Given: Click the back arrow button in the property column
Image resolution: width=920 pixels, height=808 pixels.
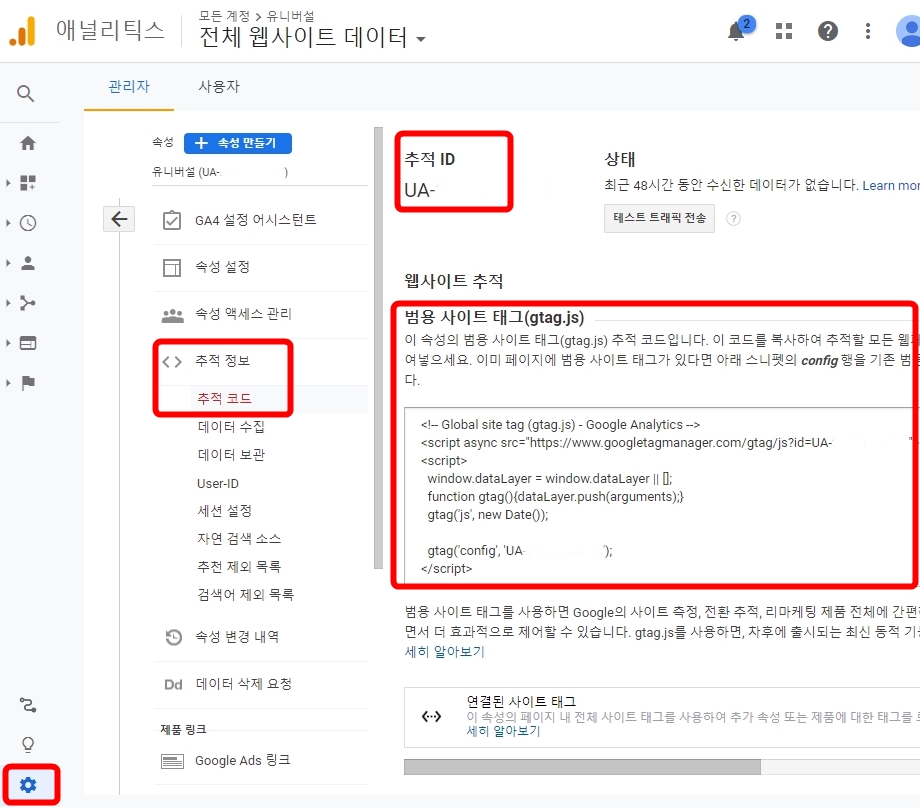Looking at the screenshot, I should [x=119, y=219].
